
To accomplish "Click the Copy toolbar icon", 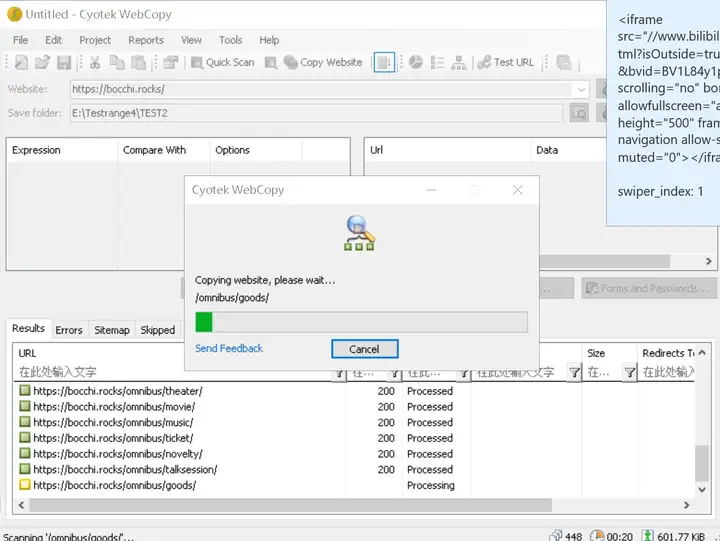I will click(x=117, y=62).
